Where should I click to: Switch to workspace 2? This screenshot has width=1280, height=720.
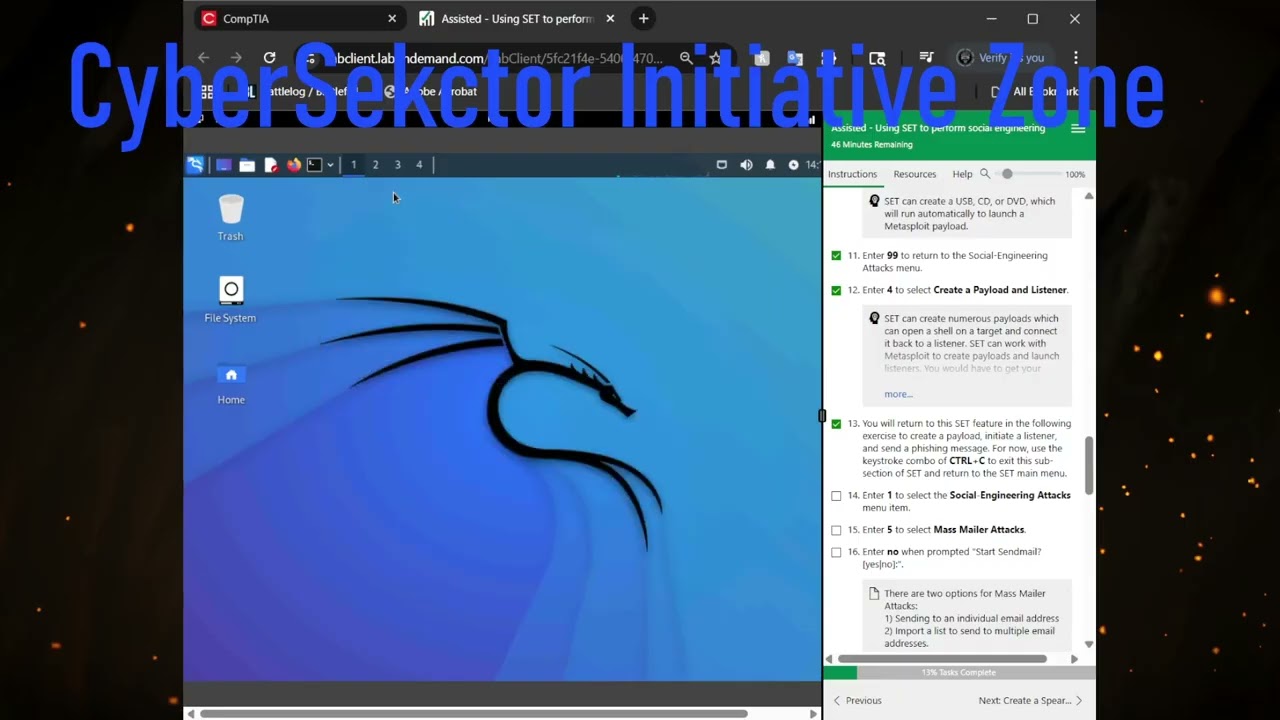tap(375, 165)
